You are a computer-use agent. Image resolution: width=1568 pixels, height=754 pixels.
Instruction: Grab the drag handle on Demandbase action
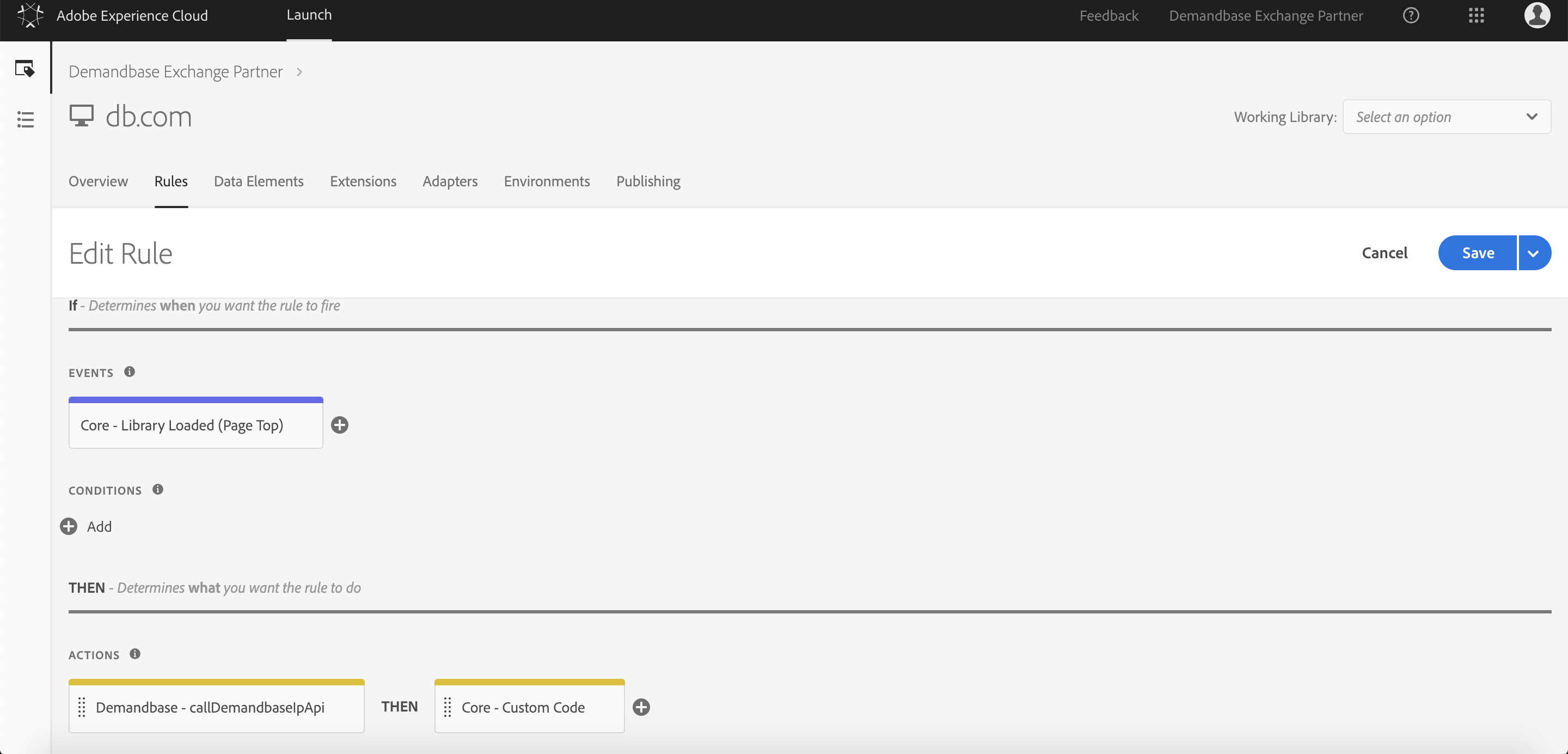coord(82,707)
